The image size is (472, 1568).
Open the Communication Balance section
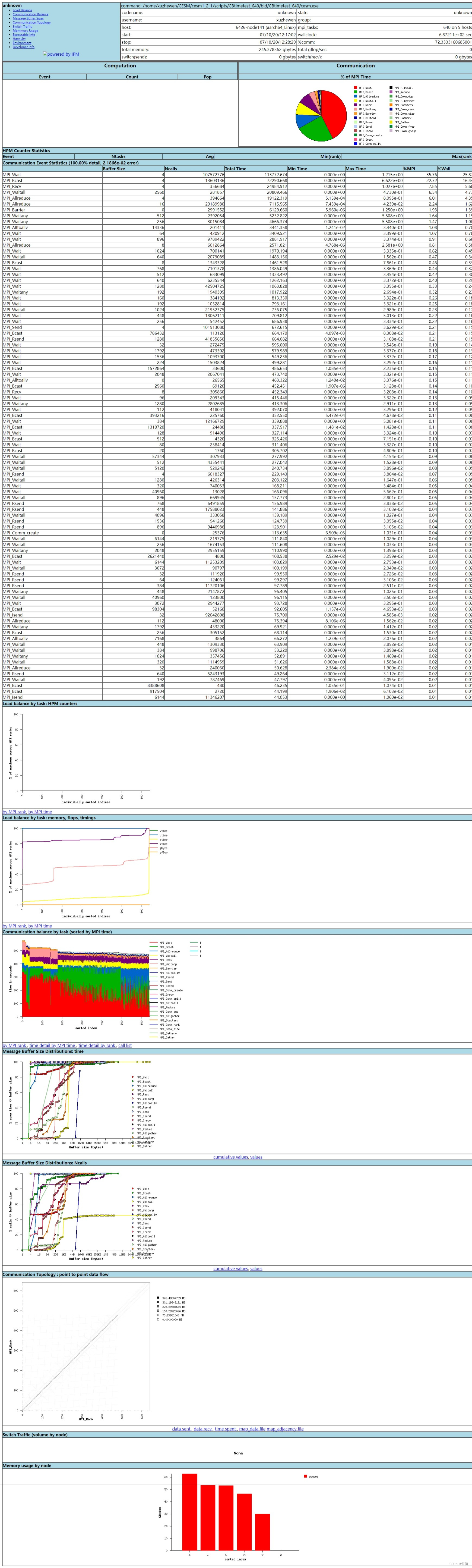tap(30, 14)
